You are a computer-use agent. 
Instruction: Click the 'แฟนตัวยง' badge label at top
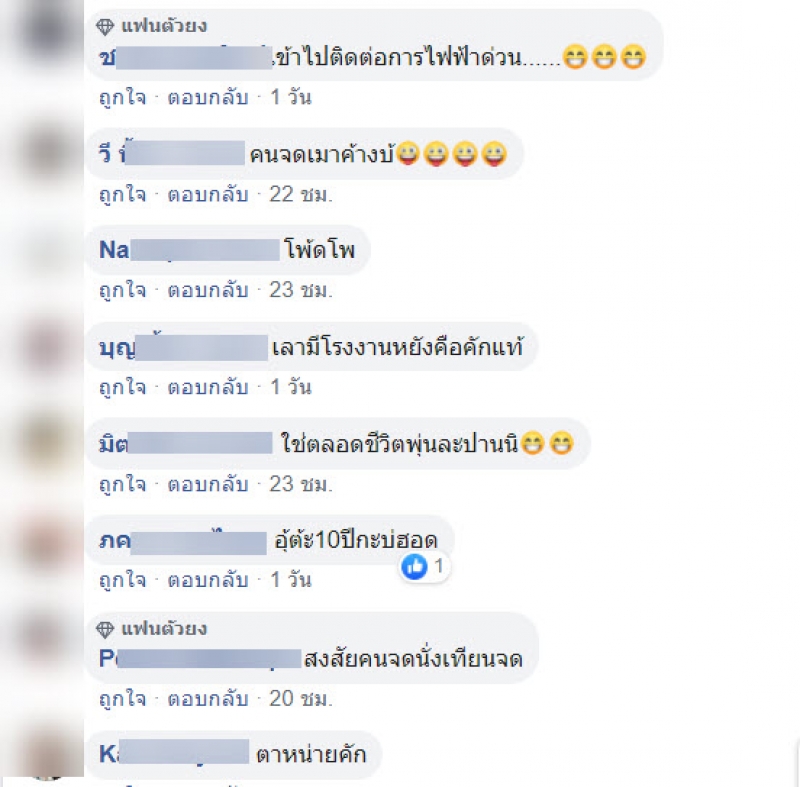click(164, 26)
